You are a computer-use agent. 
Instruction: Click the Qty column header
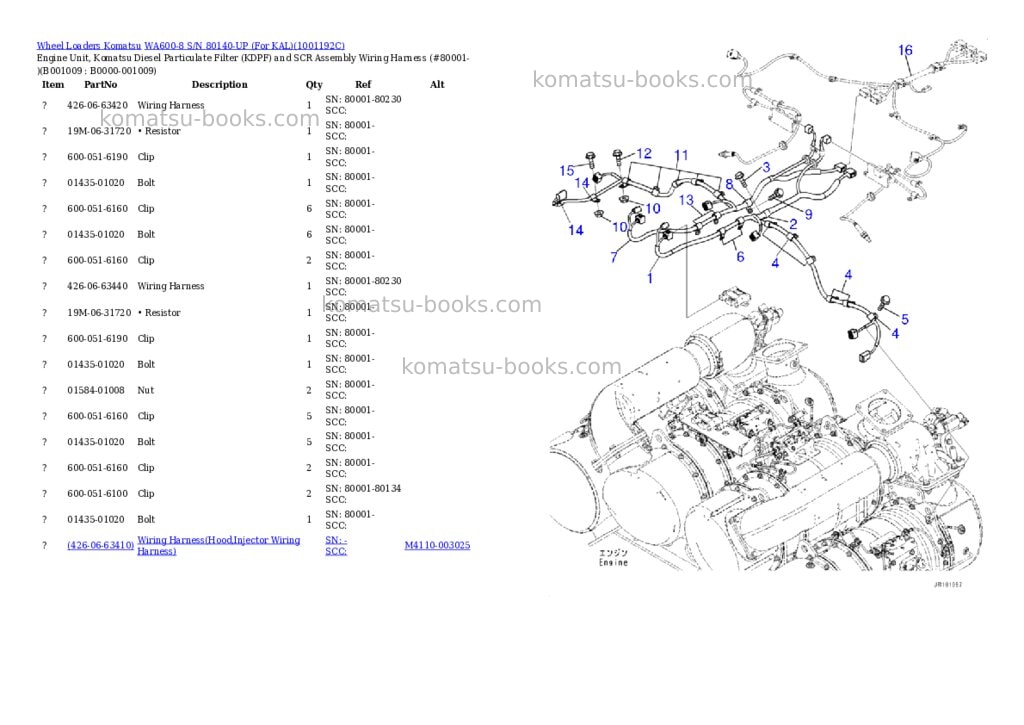(x=314, y=85)
